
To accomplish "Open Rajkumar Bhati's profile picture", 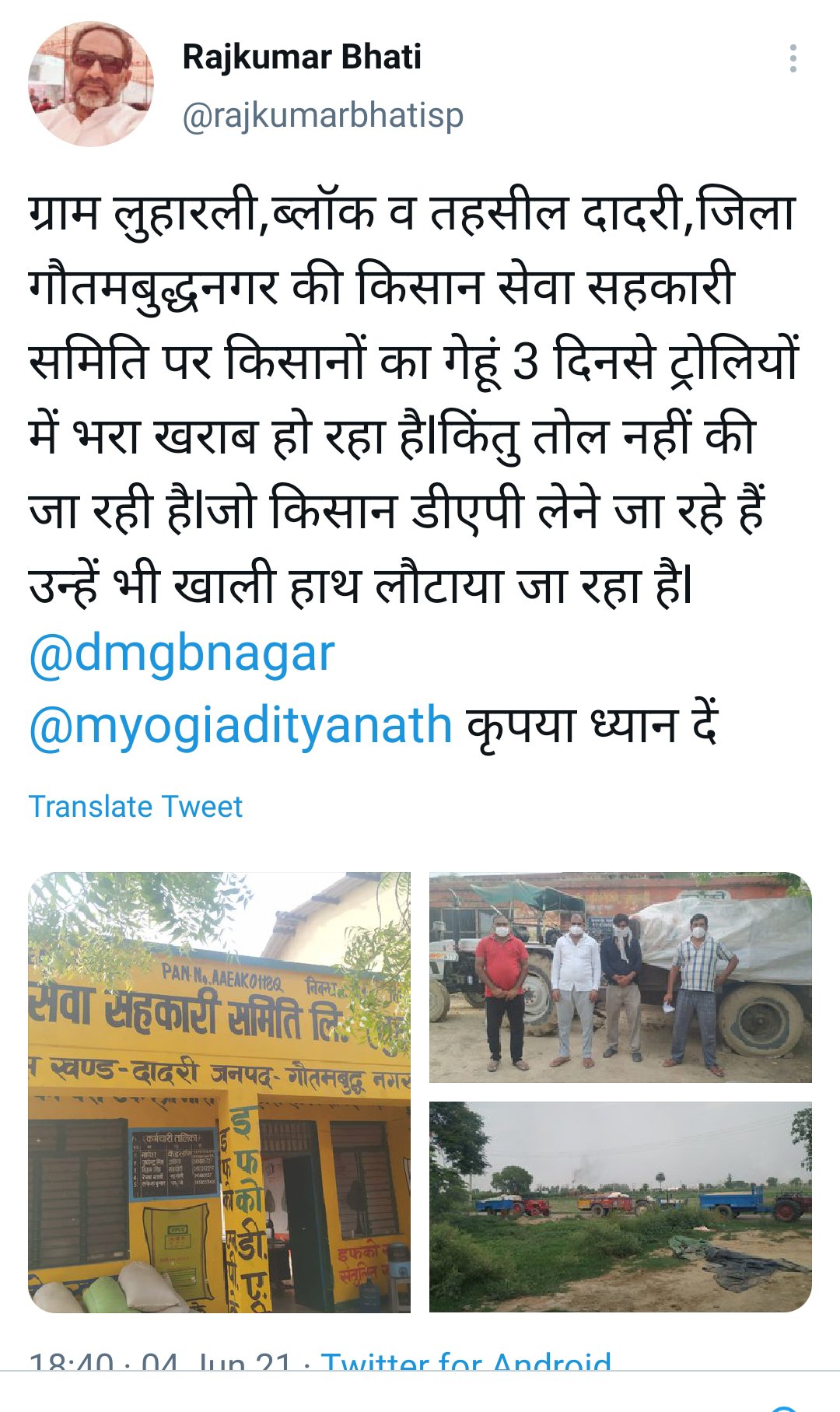I will point(91,83).
